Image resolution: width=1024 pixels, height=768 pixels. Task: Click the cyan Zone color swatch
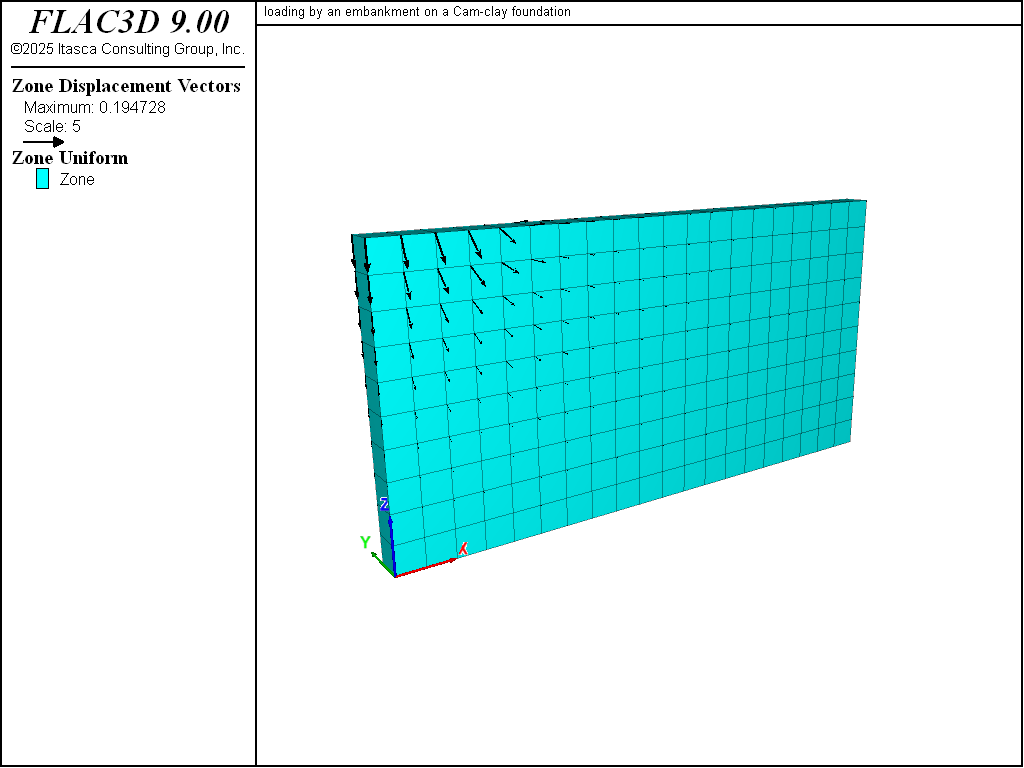[42, 179]
